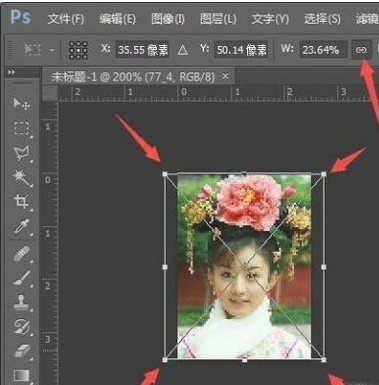This screenshot has height=385, width=379.
Task: Click the X position field 35.55 像素
Action: point(143,50)
